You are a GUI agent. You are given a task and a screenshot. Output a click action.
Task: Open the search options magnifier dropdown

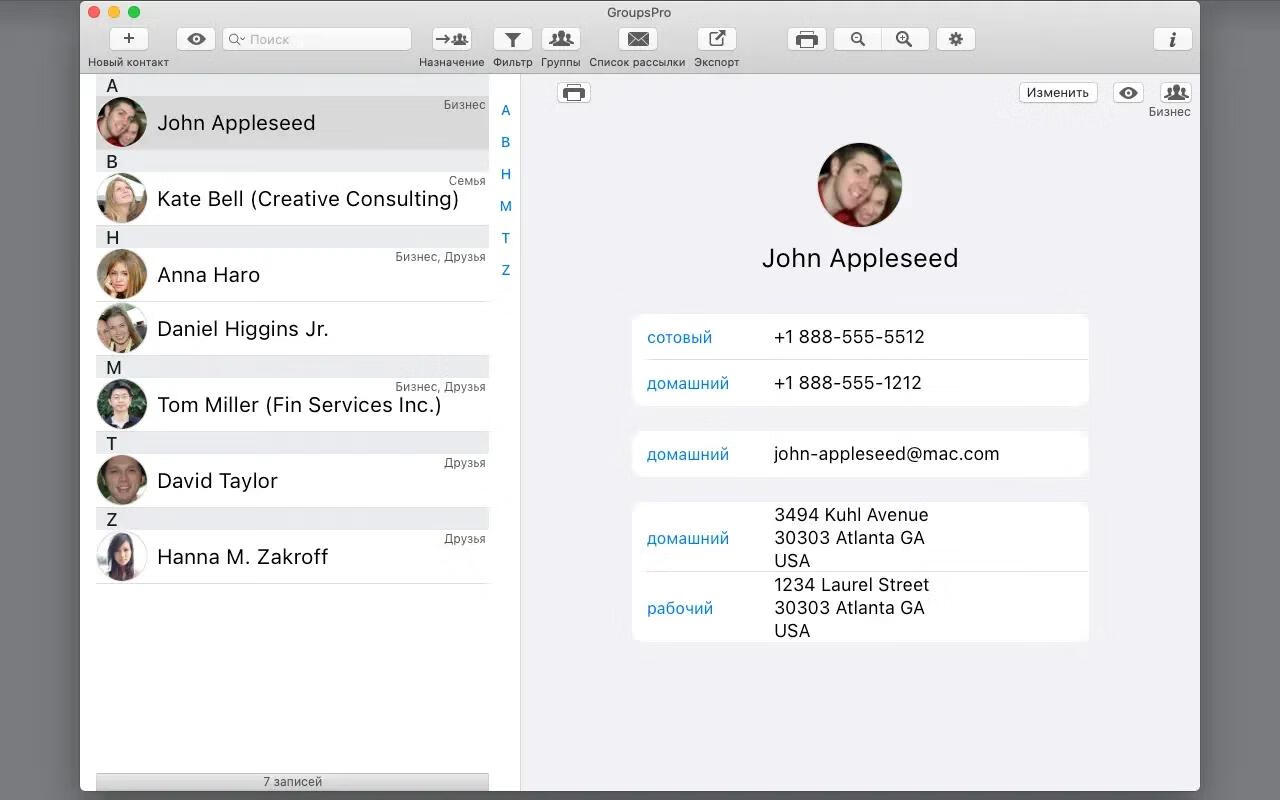(x=237, y=39)
